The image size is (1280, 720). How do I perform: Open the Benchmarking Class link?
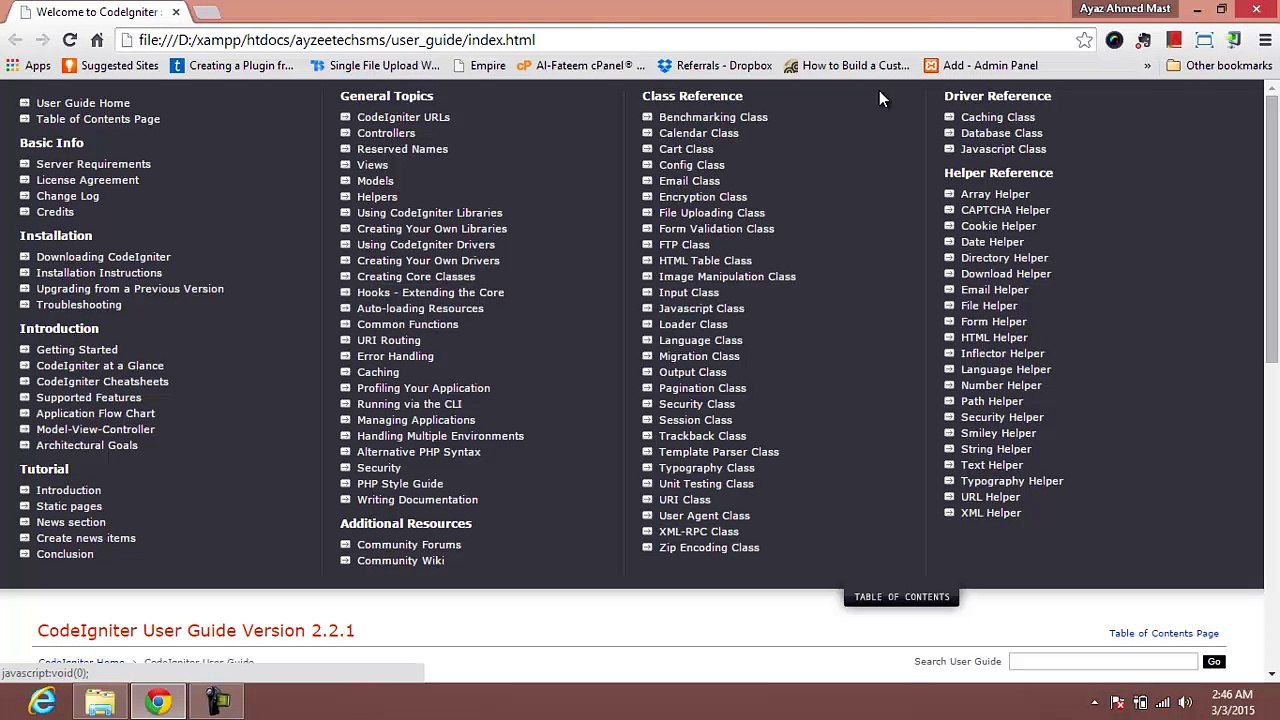pos(713,117)
